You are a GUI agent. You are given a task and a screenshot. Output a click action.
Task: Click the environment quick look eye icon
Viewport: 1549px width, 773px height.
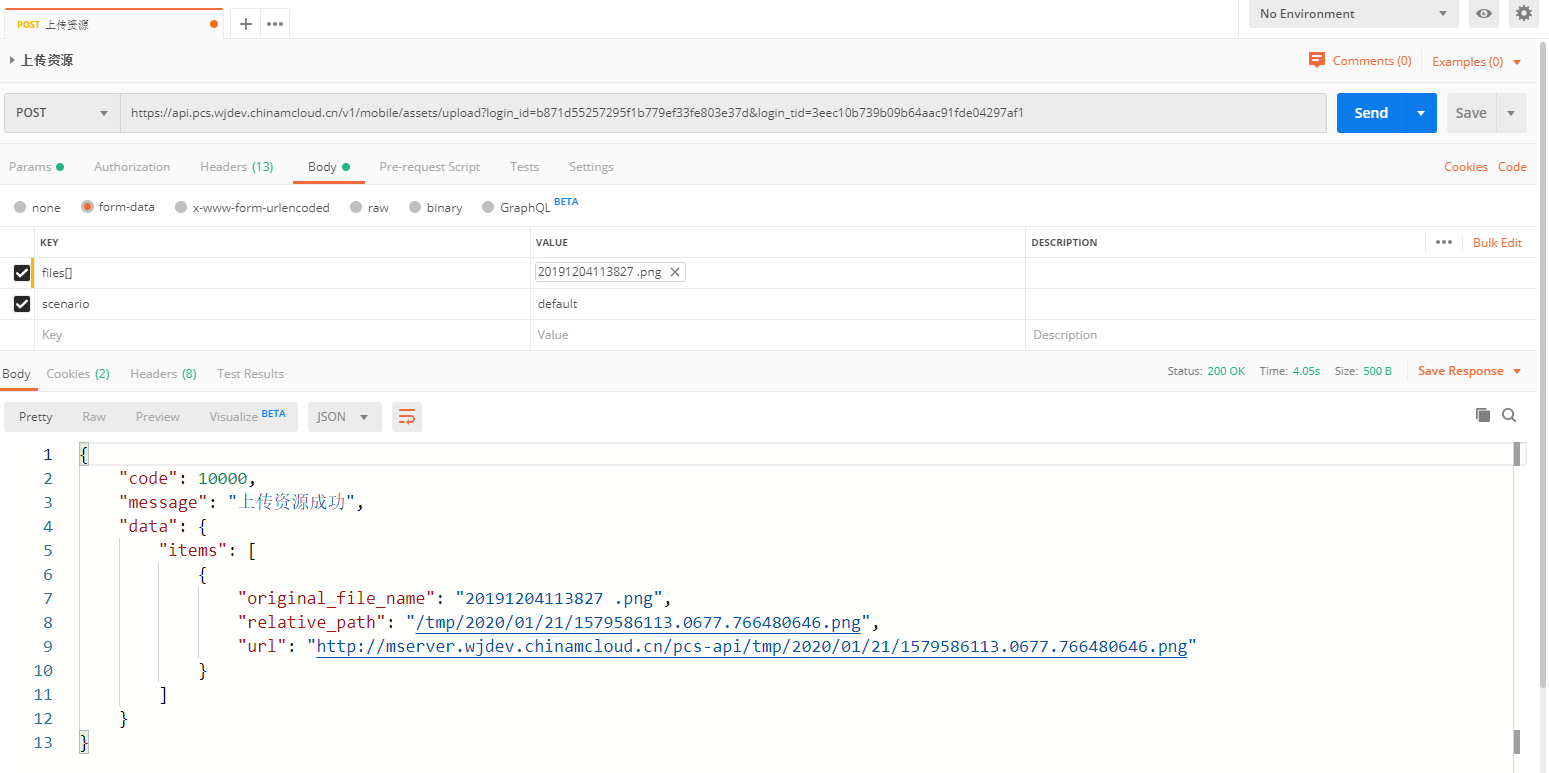click(x=1484, y=14)
